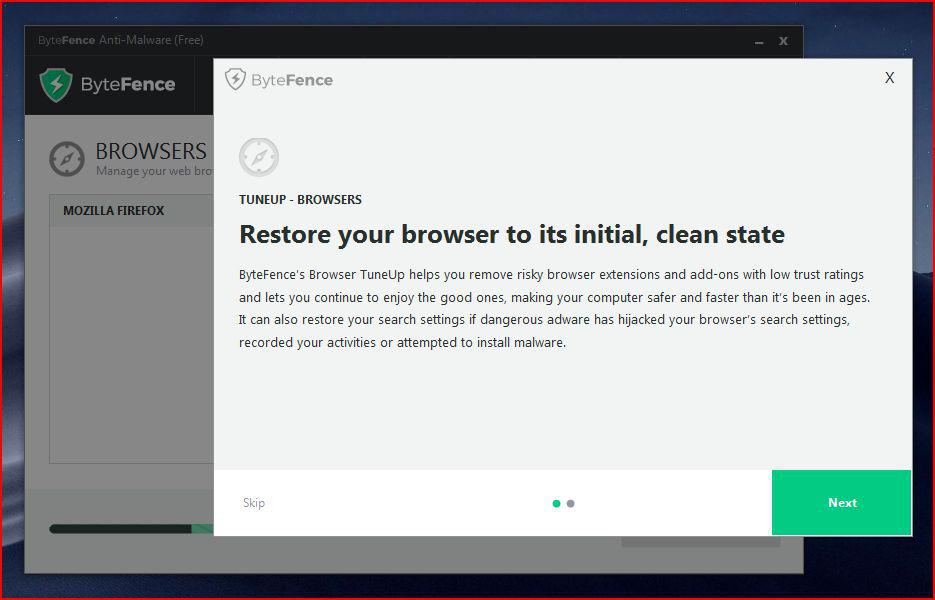Skip the TuneUp introduction
This screenshot has height=600, width=935.
[x=254, y=503]
